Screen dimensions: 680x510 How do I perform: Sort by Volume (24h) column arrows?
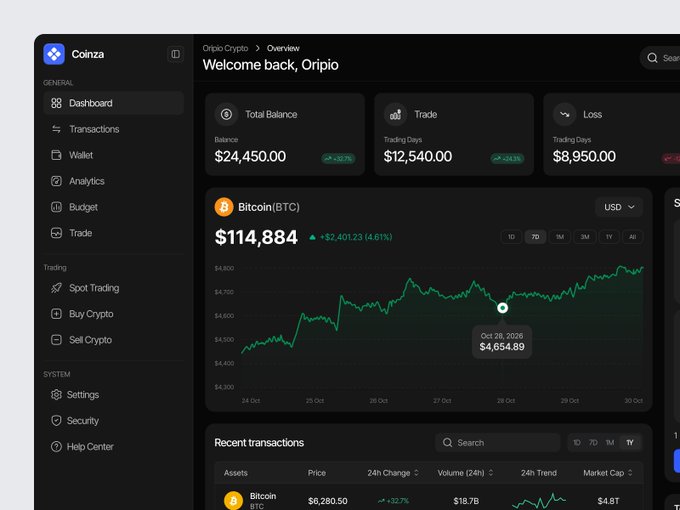coord(491,473)
